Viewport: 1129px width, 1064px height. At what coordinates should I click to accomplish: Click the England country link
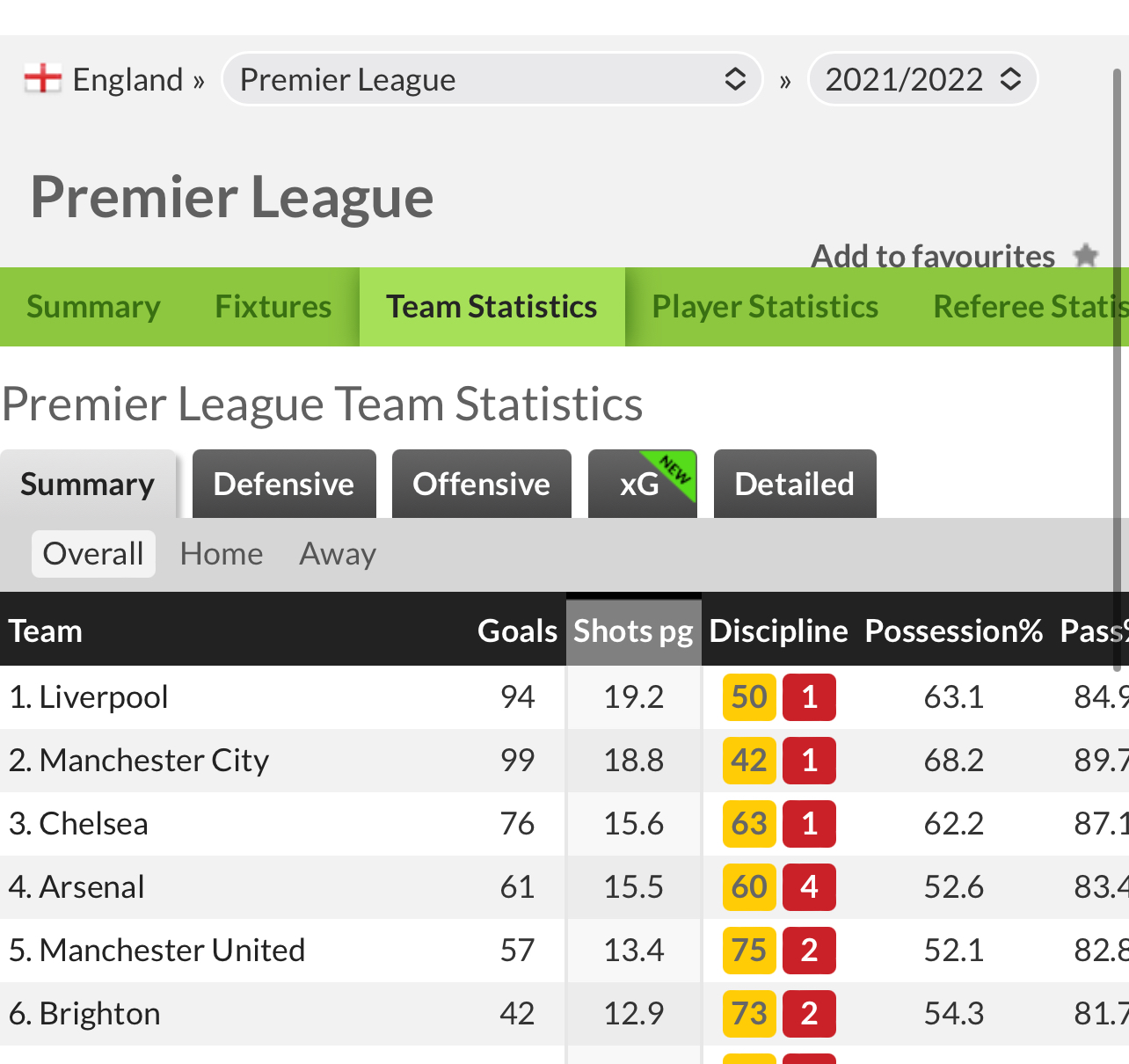point(127,80)
